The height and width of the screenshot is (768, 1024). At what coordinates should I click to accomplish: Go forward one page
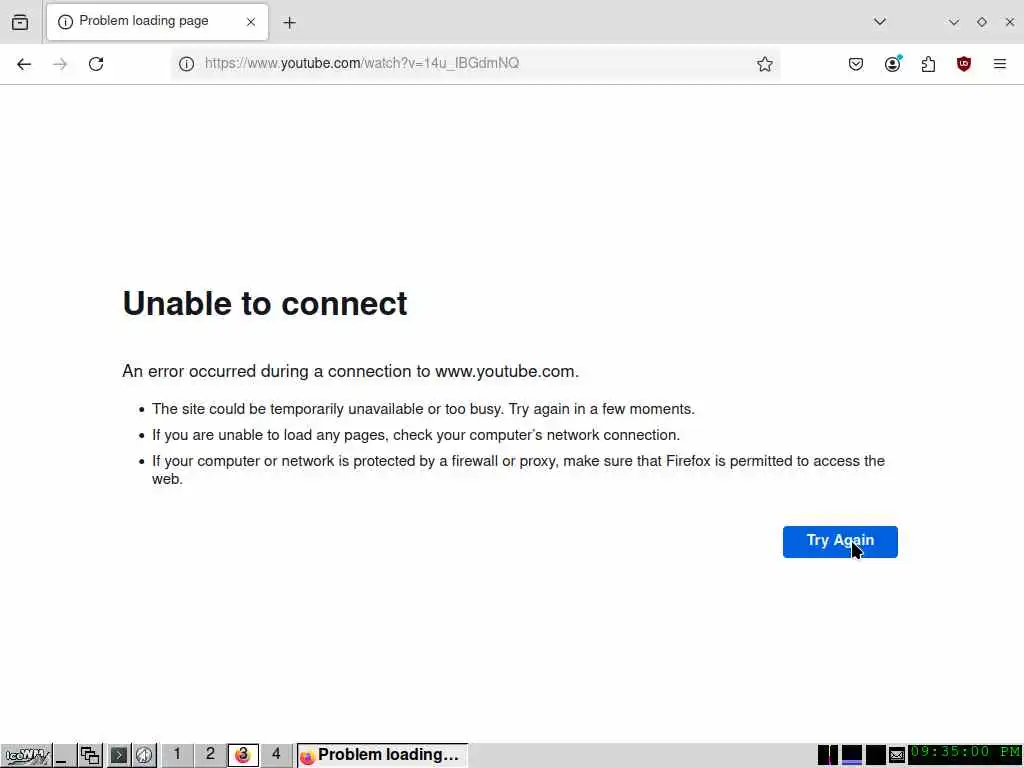coord(60,64)
